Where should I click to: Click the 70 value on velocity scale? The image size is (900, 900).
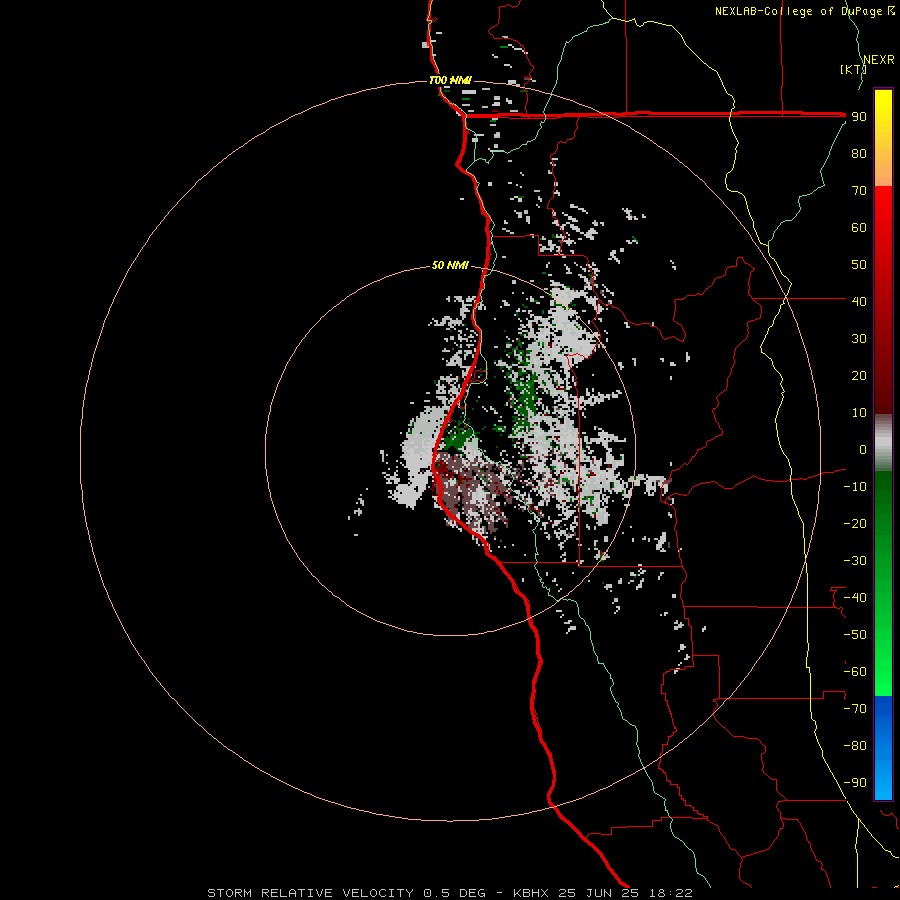pyautogui.click(x=859, y=191)
